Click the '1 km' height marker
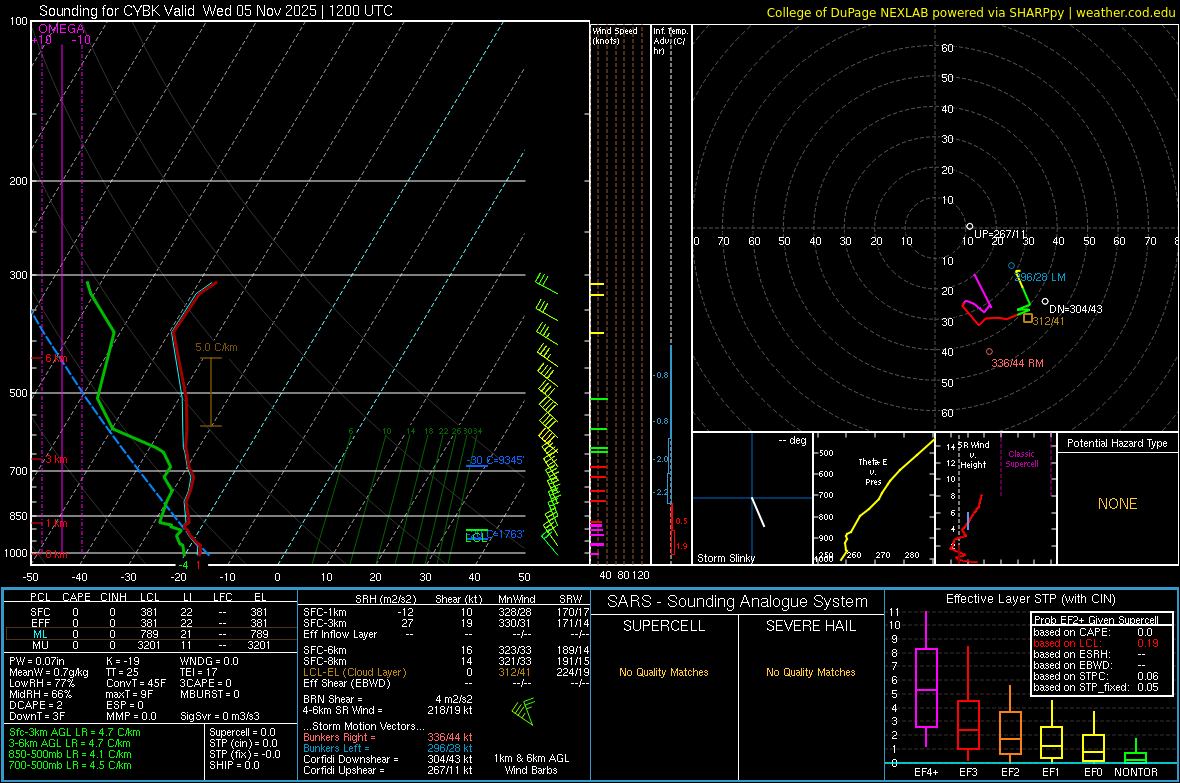The height and width of the screenshot is (783, 1180). point(54,523)
